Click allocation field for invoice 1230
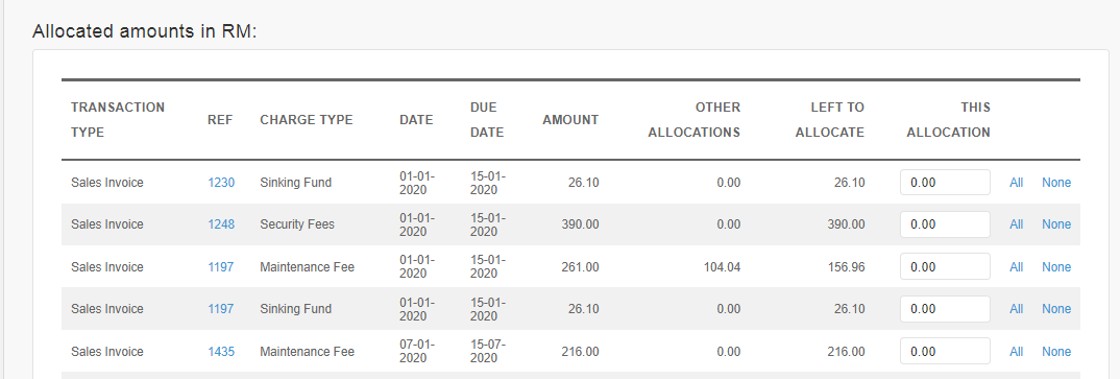 point(945,183)
